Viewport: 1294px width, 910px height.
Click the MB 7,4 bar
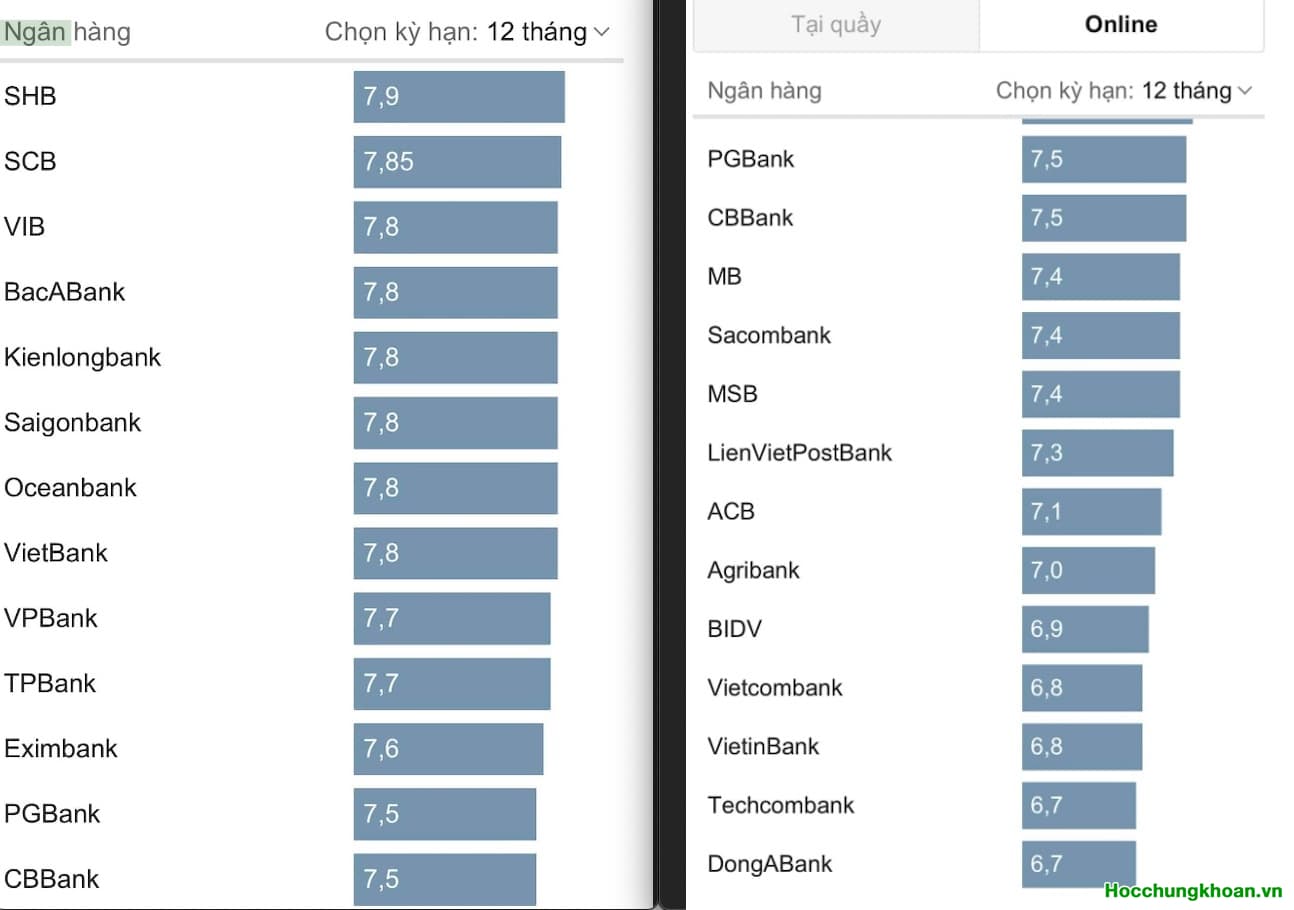pyautogui.click(x=1100, y=277)
